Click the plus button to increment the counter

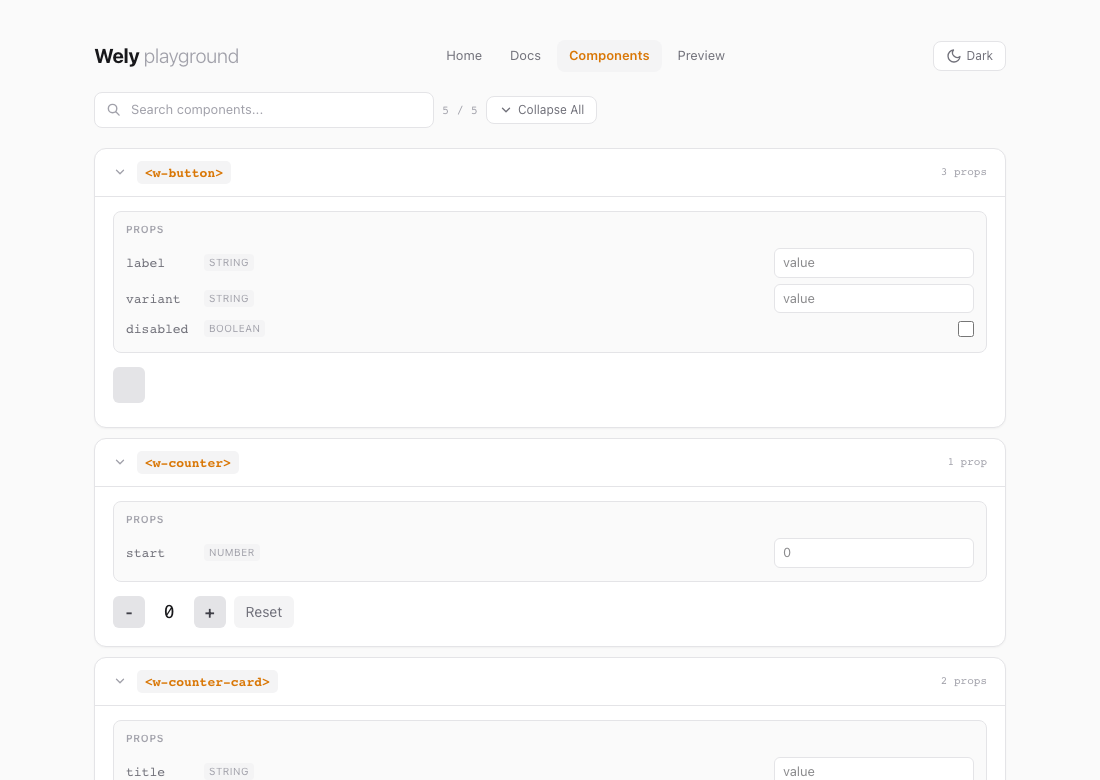[209, 611]
